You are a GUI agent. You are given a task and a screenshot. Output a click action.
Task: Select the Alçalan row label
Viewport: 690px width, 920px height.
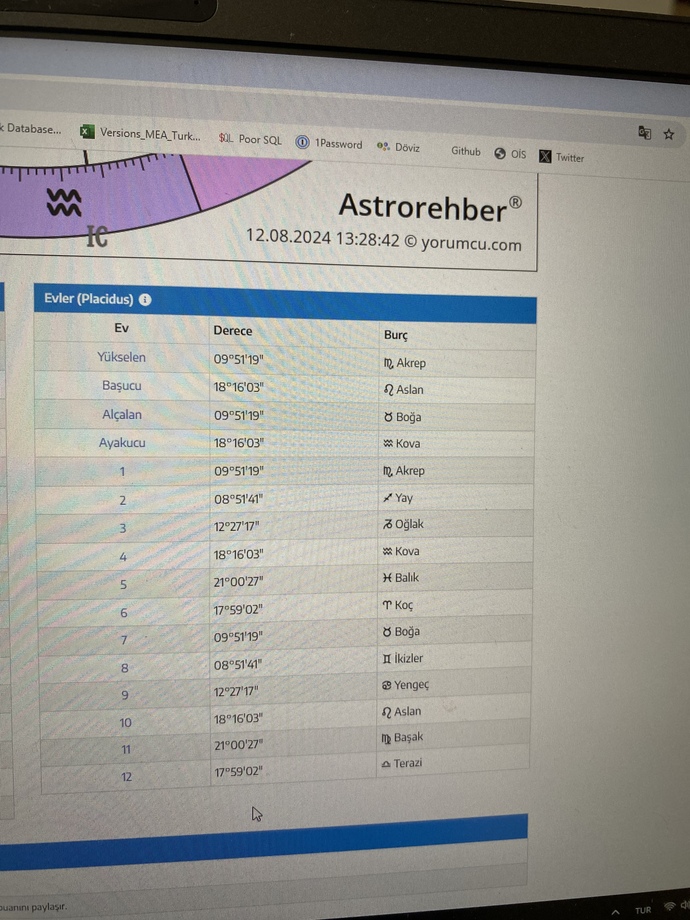(122, 414)
